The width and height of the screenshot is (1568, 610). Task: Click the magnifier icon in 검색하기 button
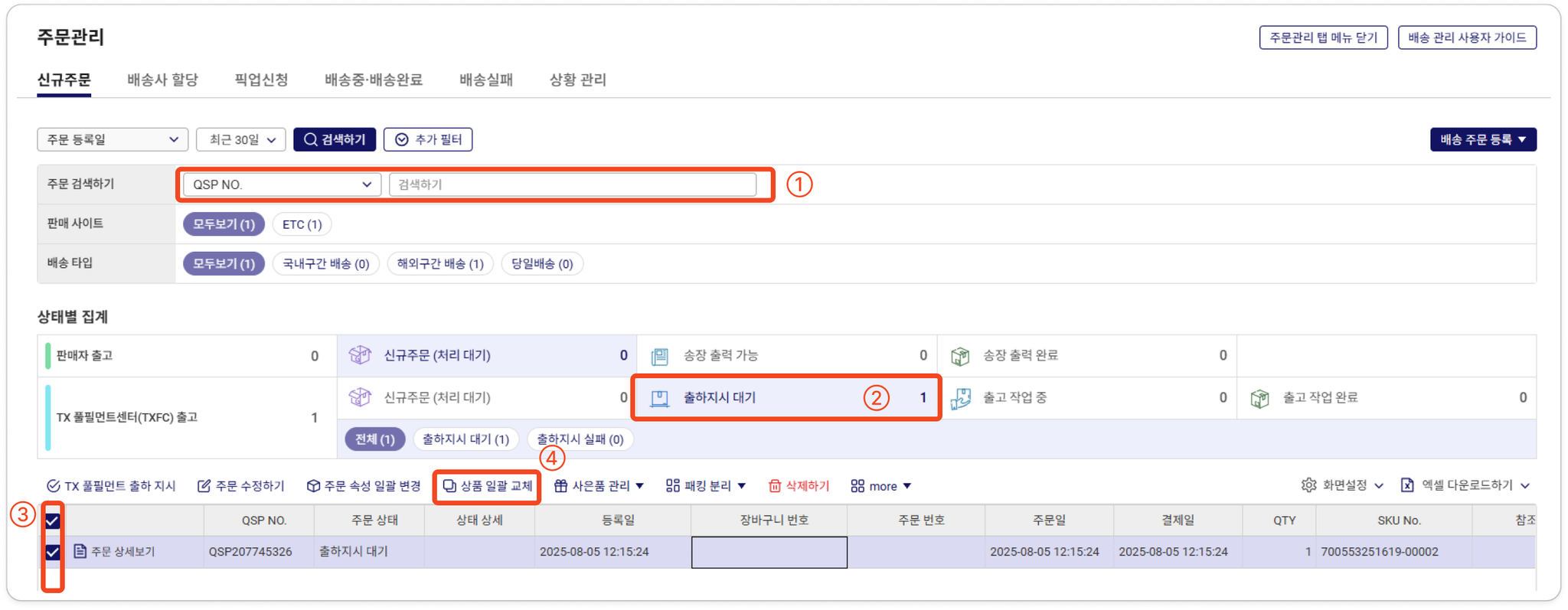point(310,139)
